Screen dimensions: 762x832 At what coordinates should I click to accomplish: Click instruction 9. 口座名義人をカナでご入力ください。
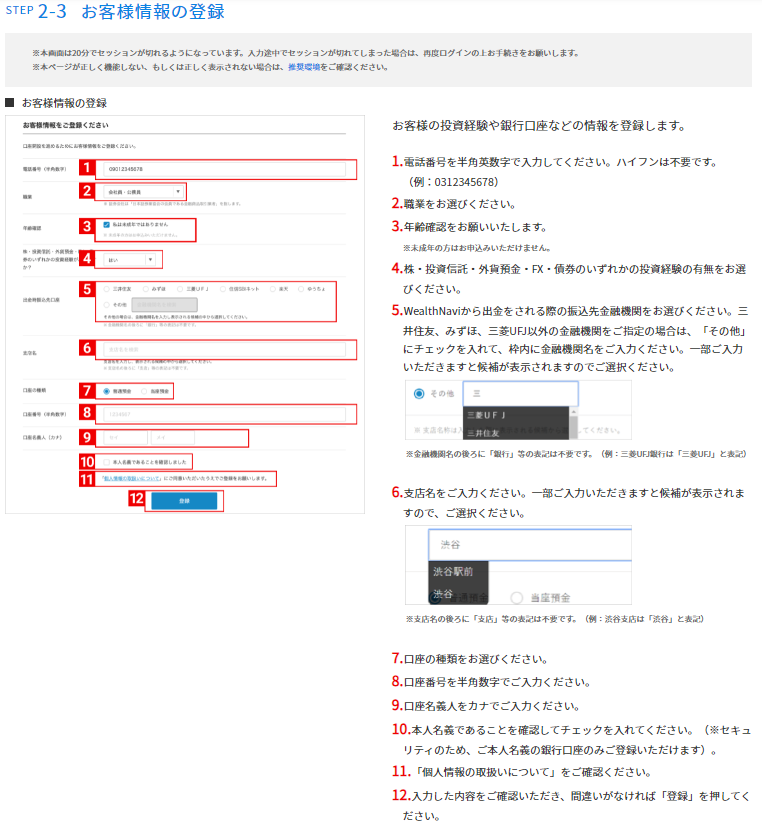pos(486,706)
